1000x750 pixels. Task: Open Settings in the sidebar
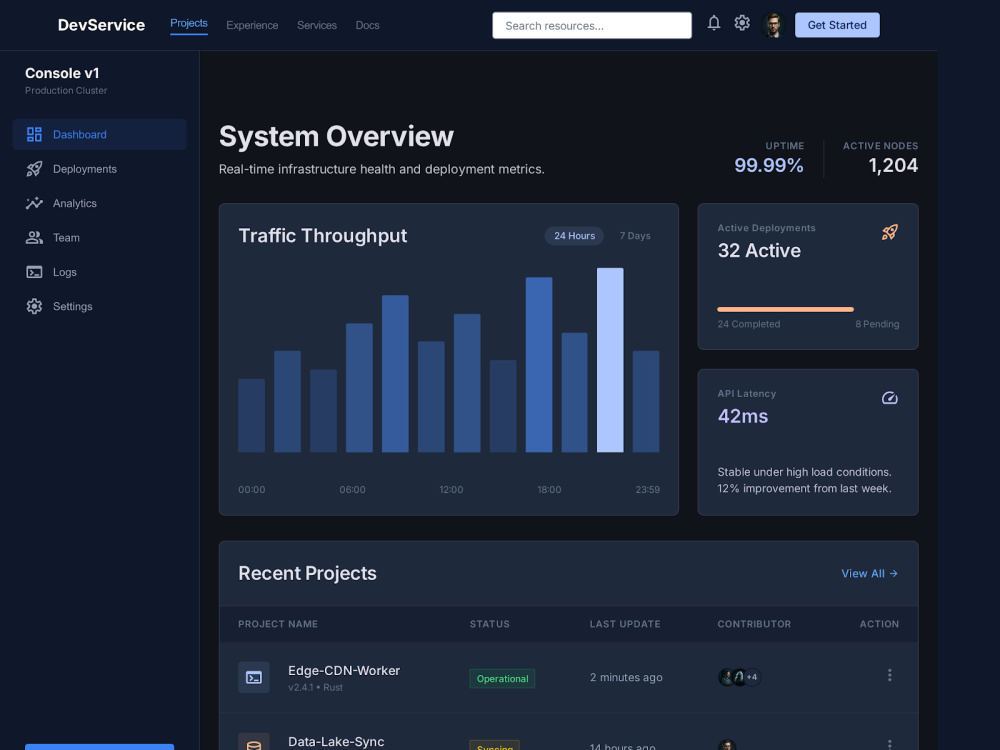click(99, 306)
